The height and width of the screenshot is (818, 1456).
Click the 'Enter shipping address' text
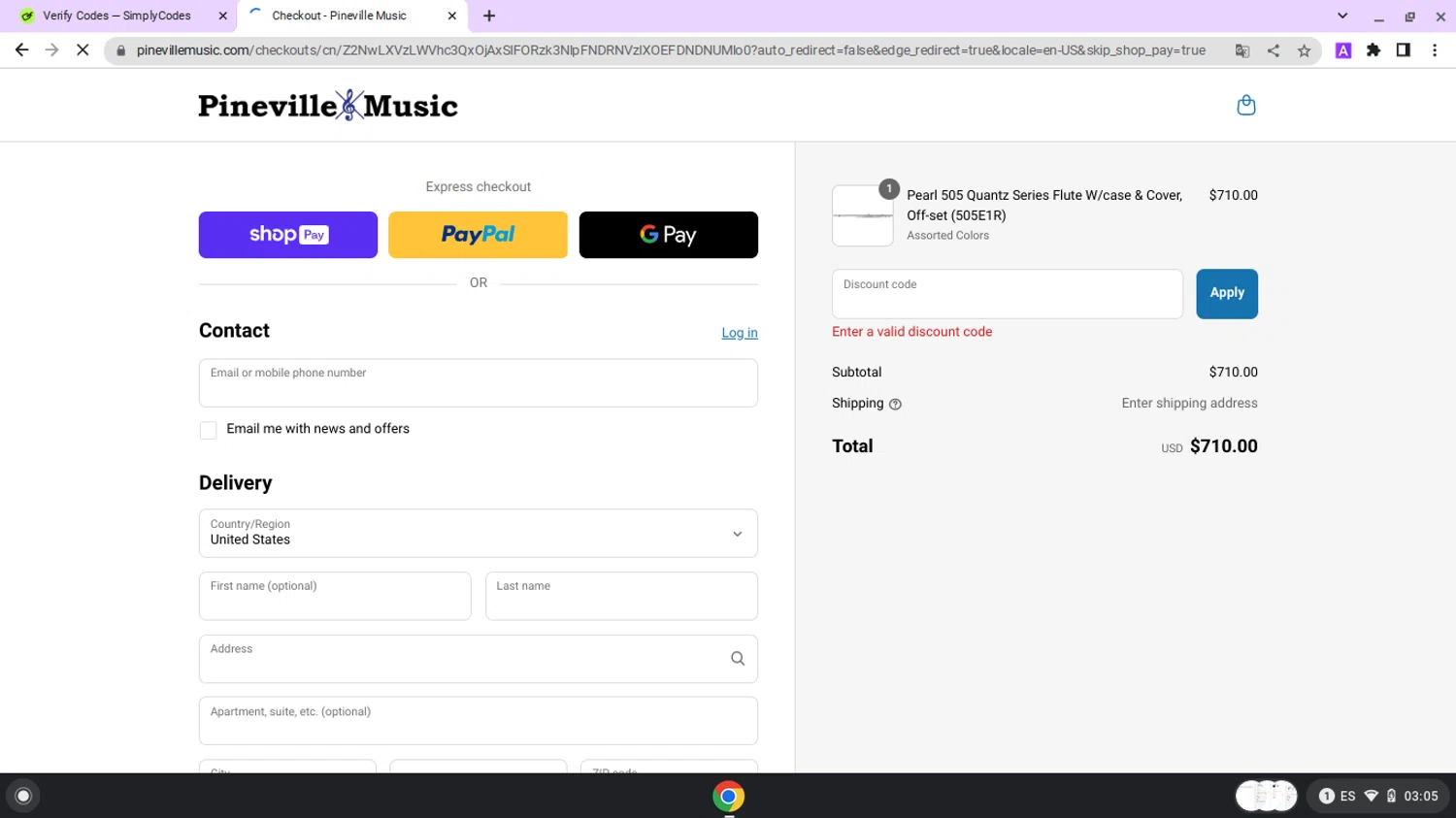[x=1189, y=404]
